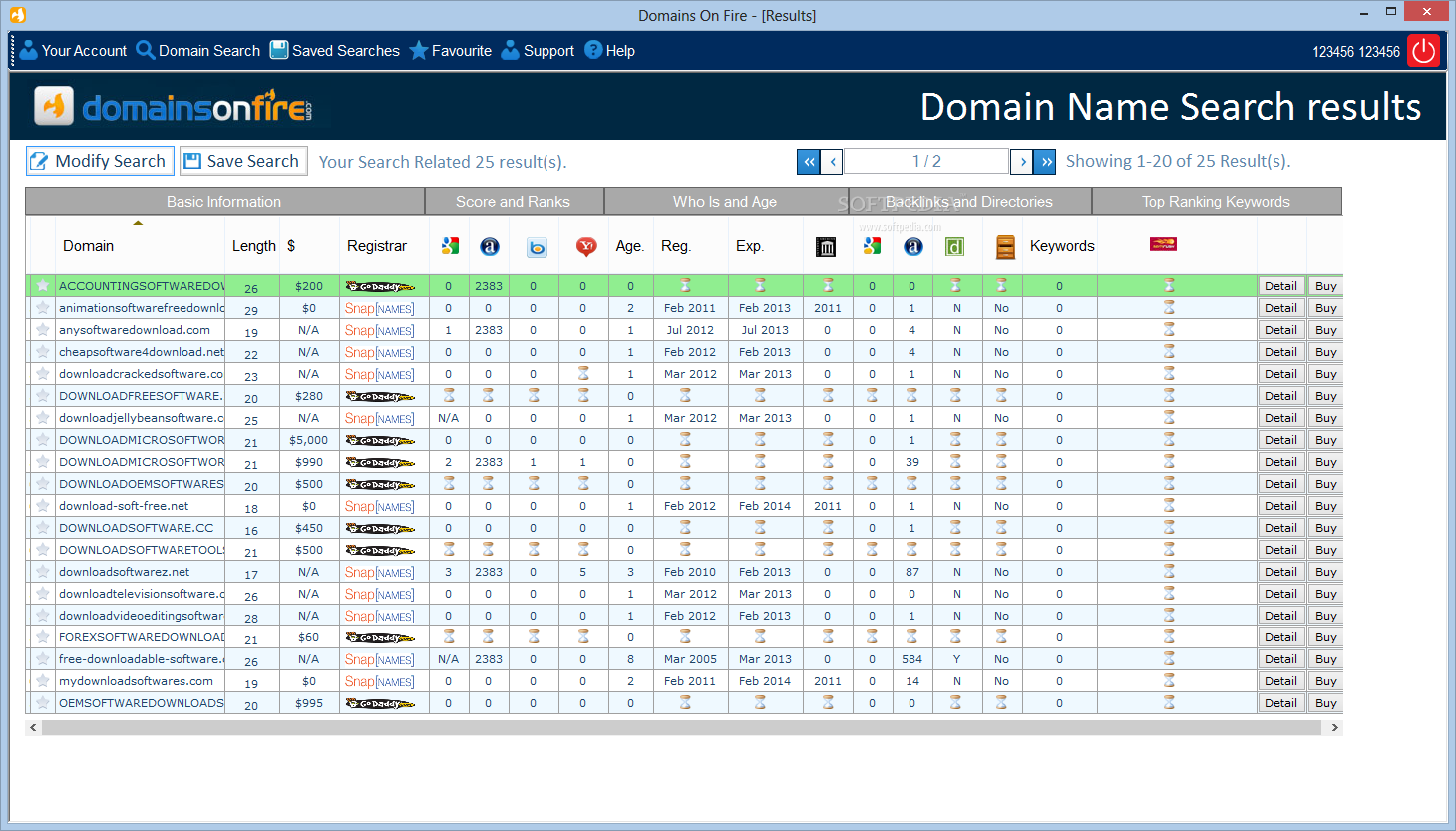This screenshot has width=1456, height=831.
Task: Open Detail for ACCOUNTINGSOFTWAREDOW row
Action: (x=1280, y=286)
